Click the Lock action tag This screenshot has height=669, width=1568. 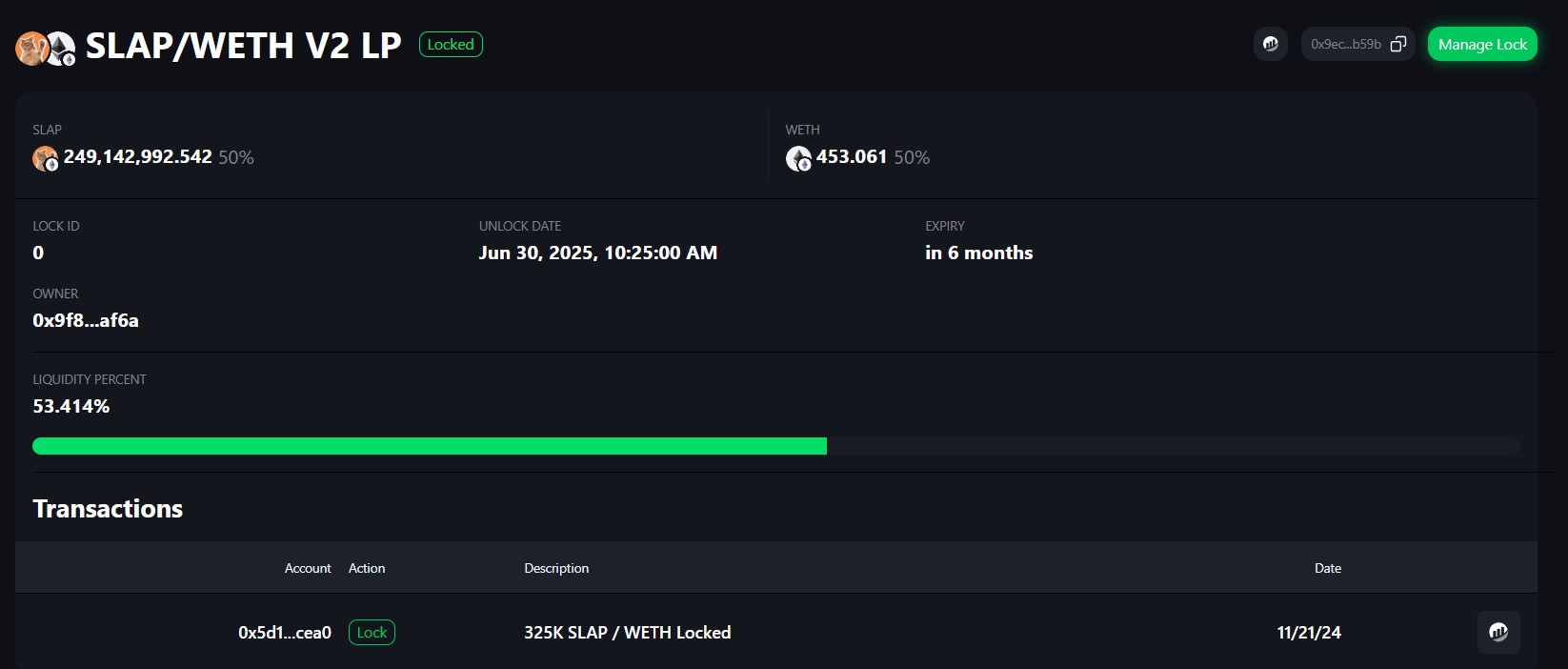(372, 632)
